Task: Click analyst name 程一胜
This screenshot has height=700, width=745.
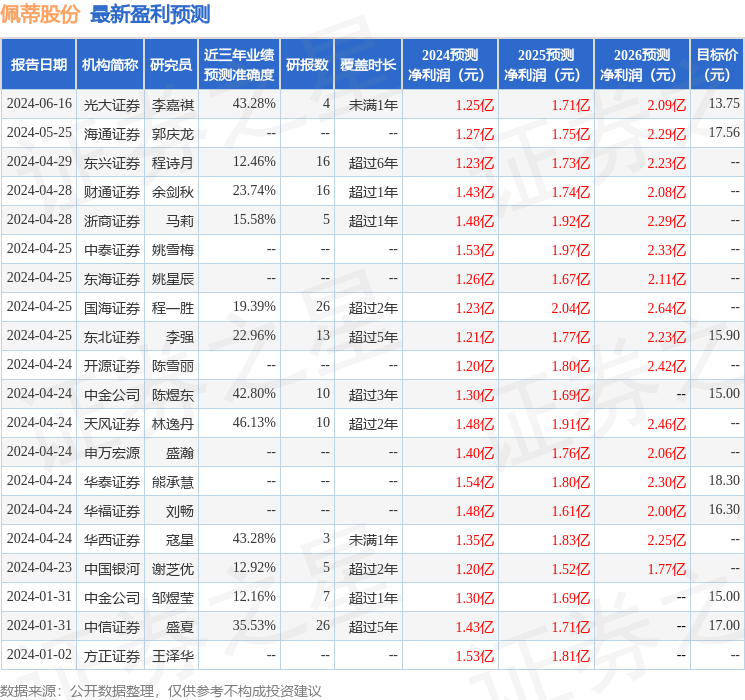Action: [173, 307]
